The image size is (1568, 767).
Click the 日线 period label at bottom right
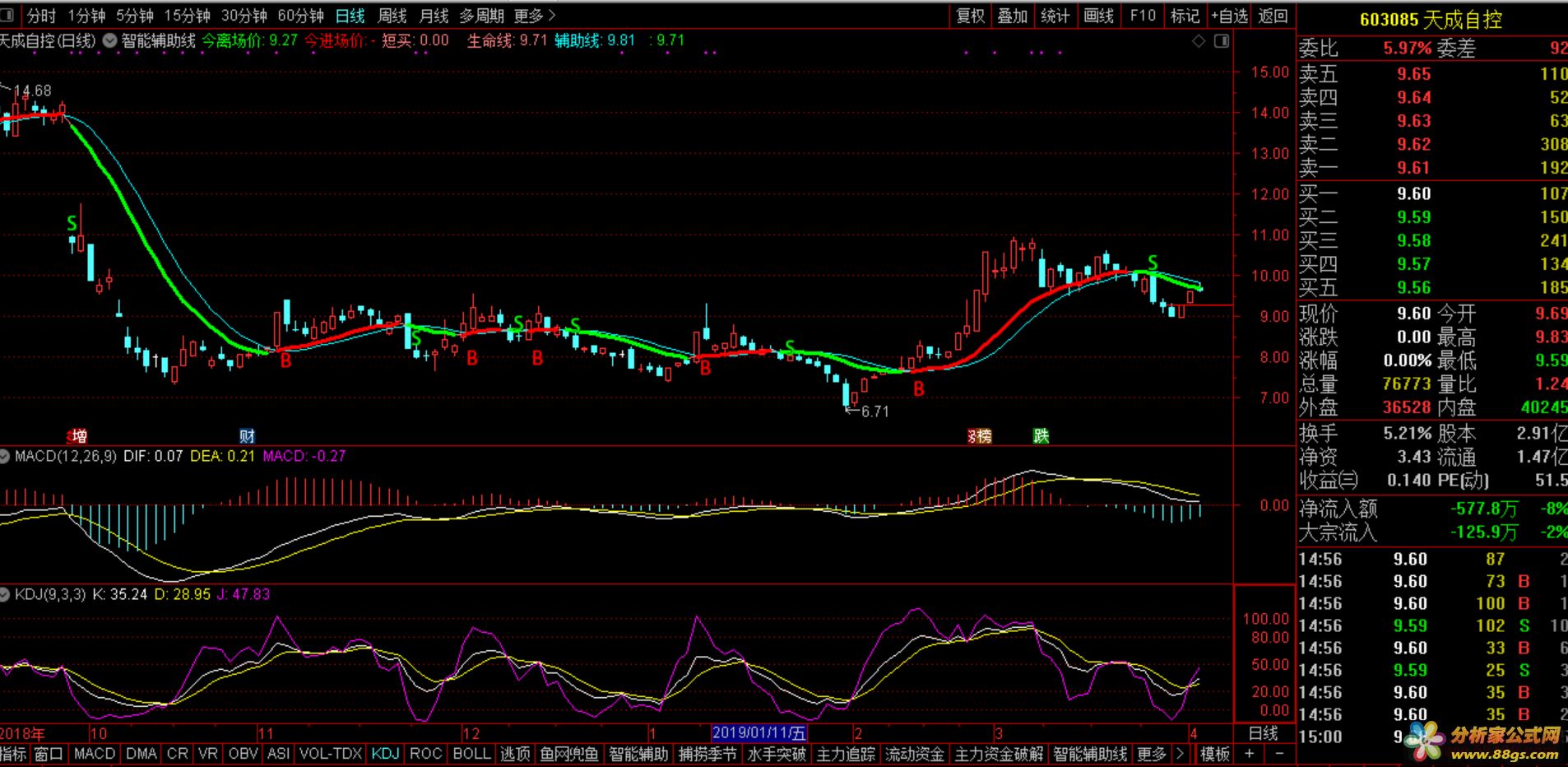(1264, 733)
